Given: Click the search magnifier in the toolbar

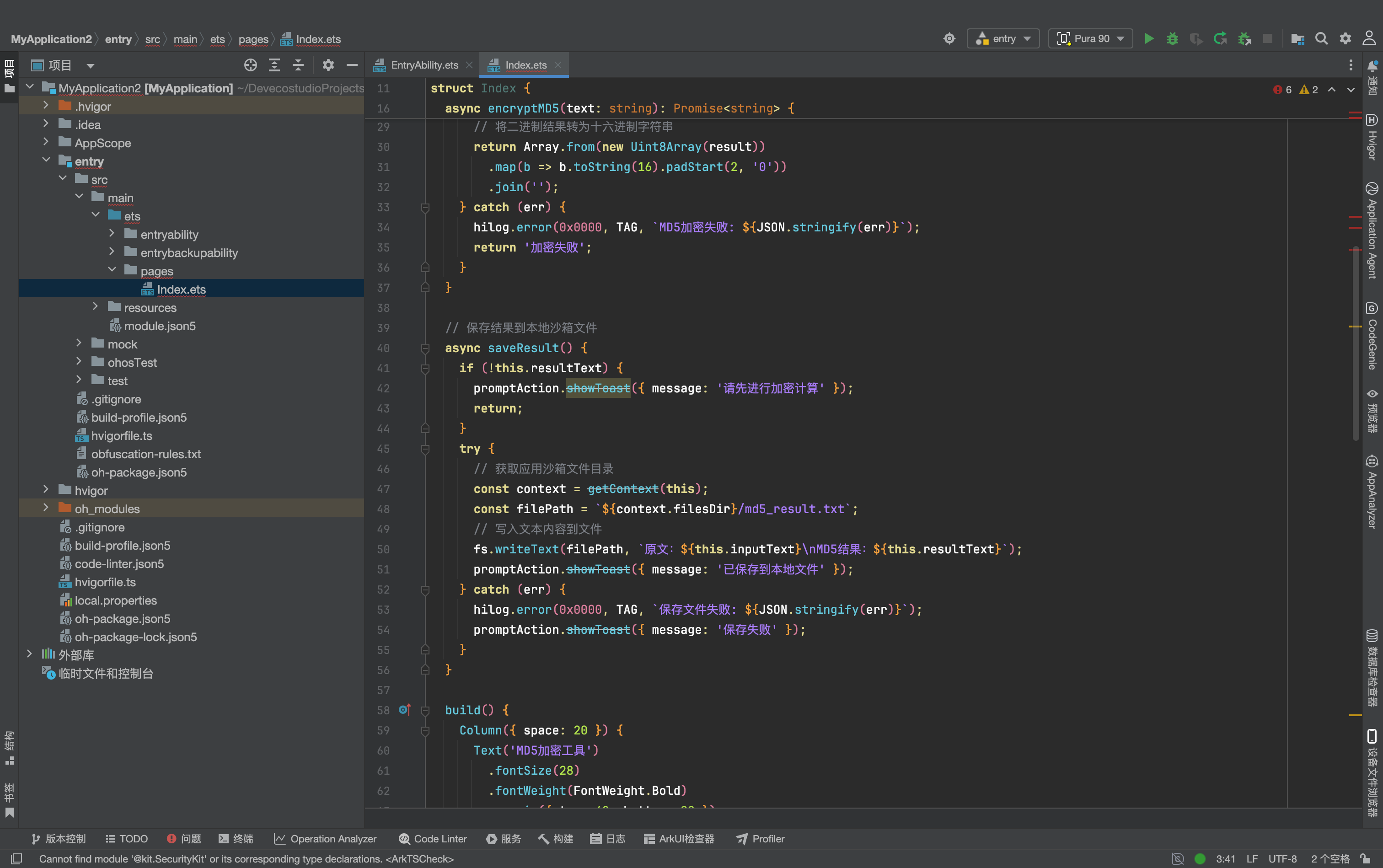Looking at the screenshot, I should coord(1321,38).
